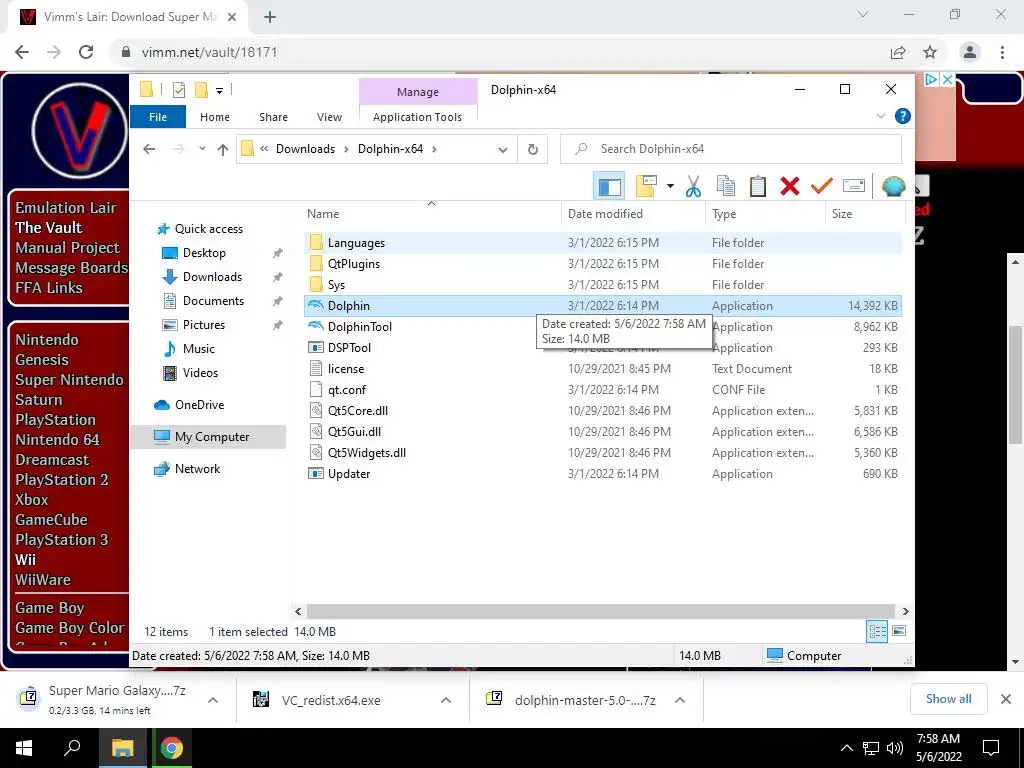Open dolphin-master download options chevron
1024x768 pixels.
pos(680,700)
